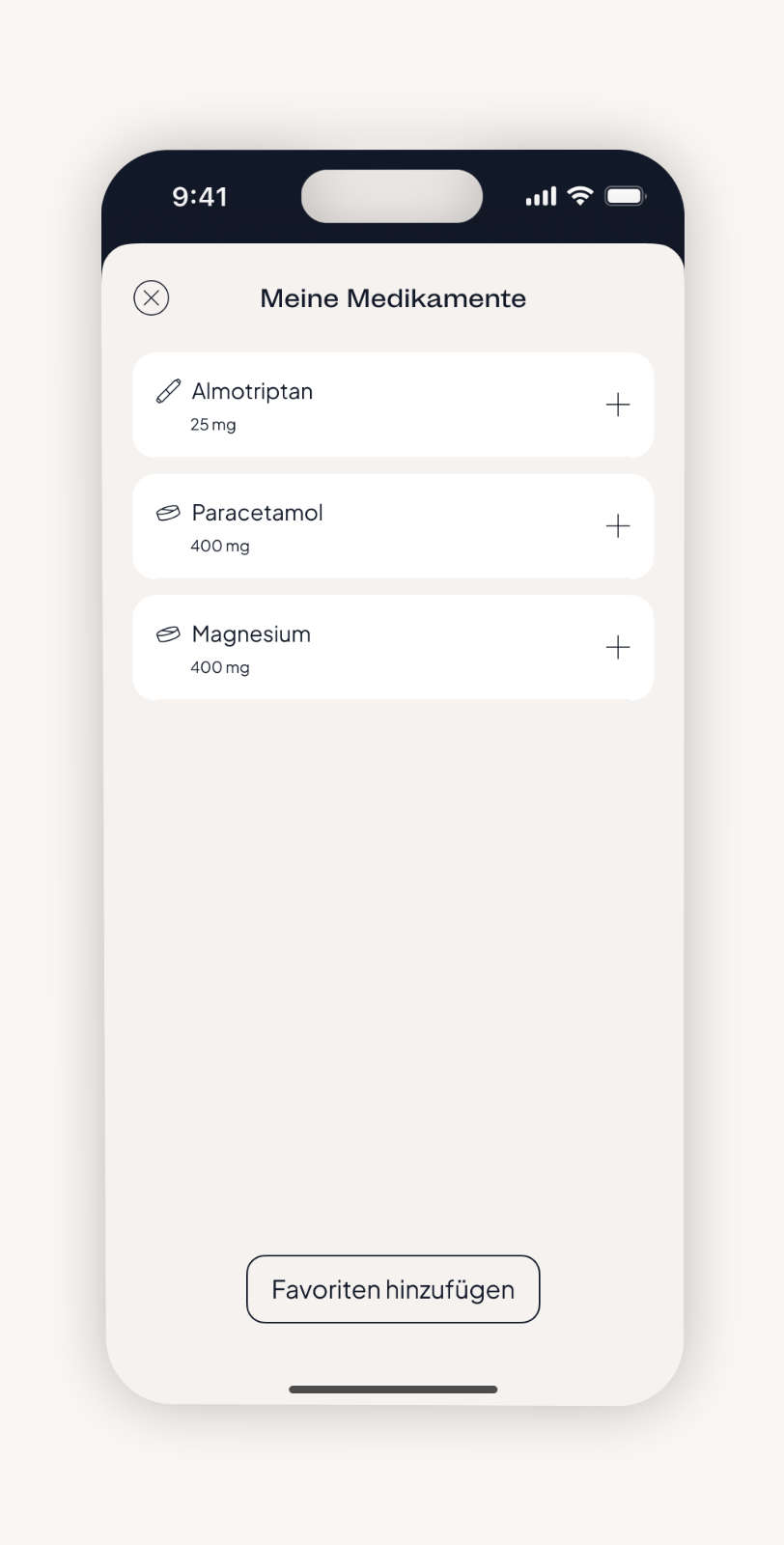Tap the 25 mg dosage label

point(212,425)
